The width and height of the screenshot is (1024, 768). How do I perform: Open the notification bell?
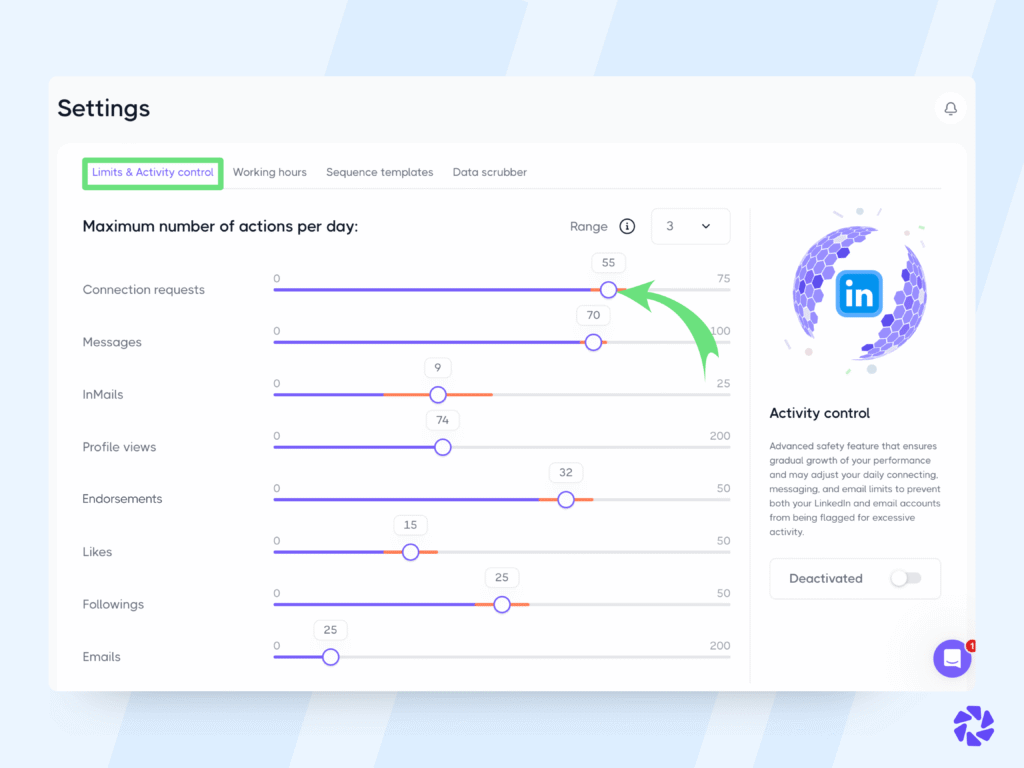click(950, 108)
